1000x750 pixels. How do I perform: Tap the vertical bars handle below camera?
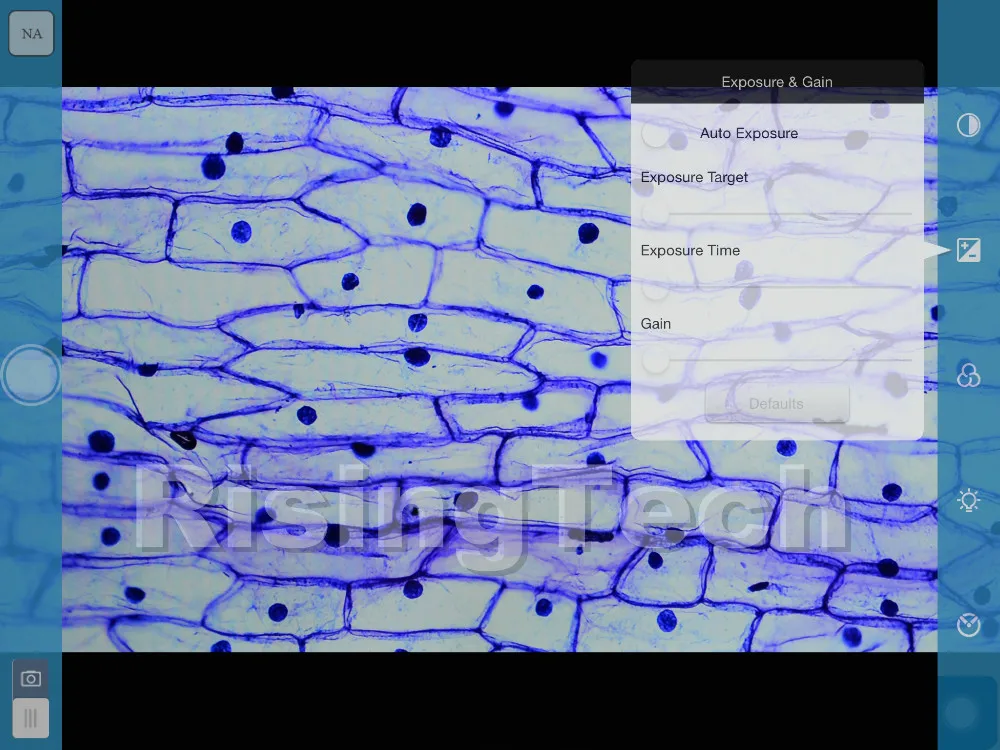pos(31,718)
